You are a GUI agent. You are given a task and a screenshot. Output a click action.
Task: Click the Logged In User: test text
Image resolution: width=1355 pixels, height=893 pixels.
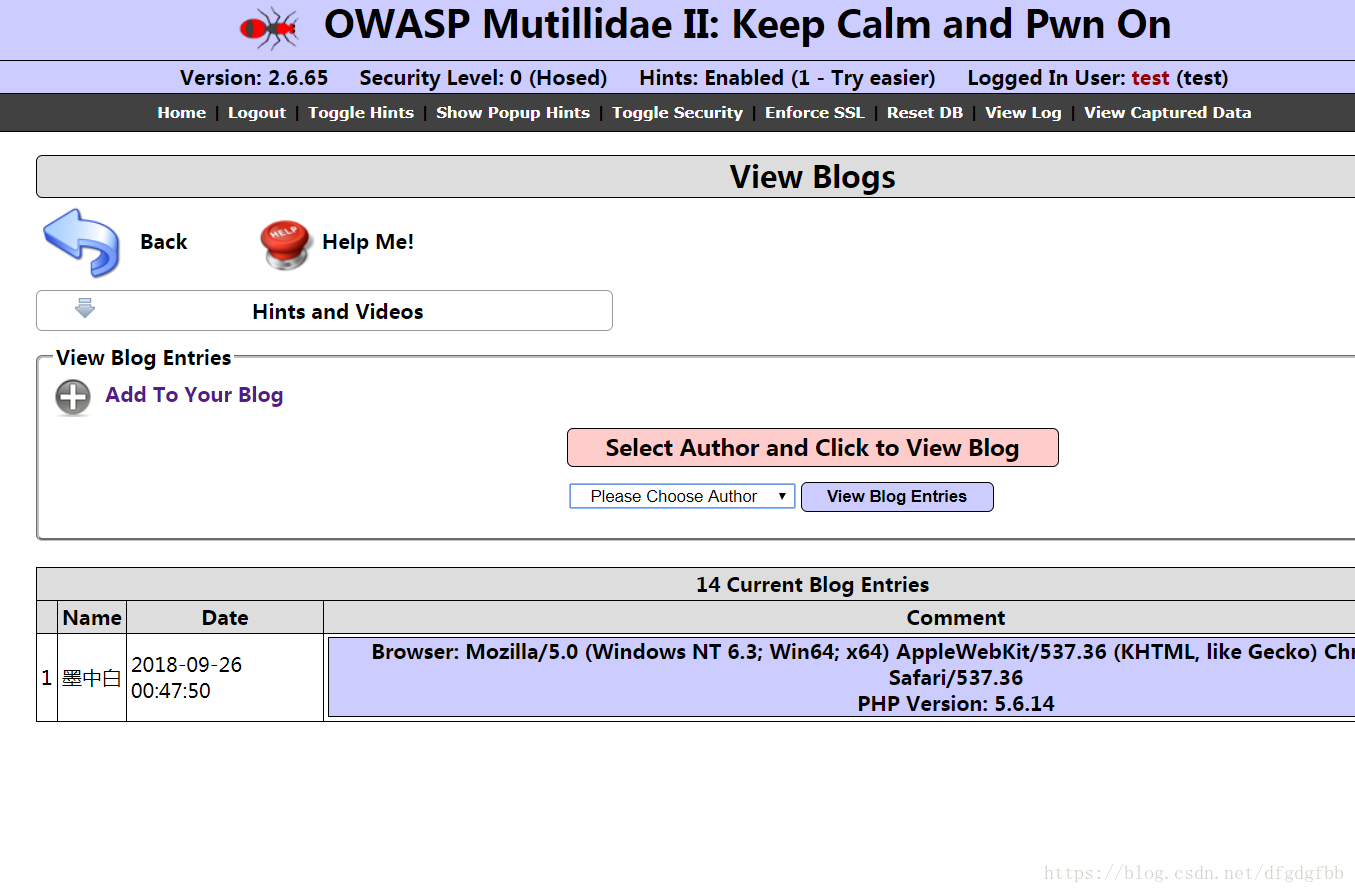[1097, 78]
